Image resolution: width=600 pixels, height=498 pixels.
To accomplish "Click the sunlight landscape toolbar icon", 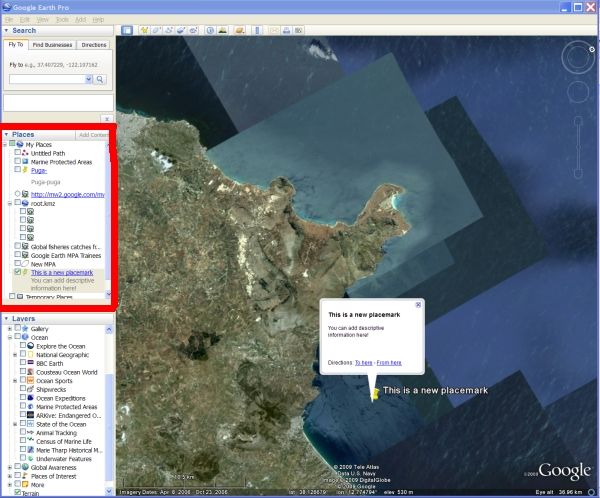I will point(222,30).
